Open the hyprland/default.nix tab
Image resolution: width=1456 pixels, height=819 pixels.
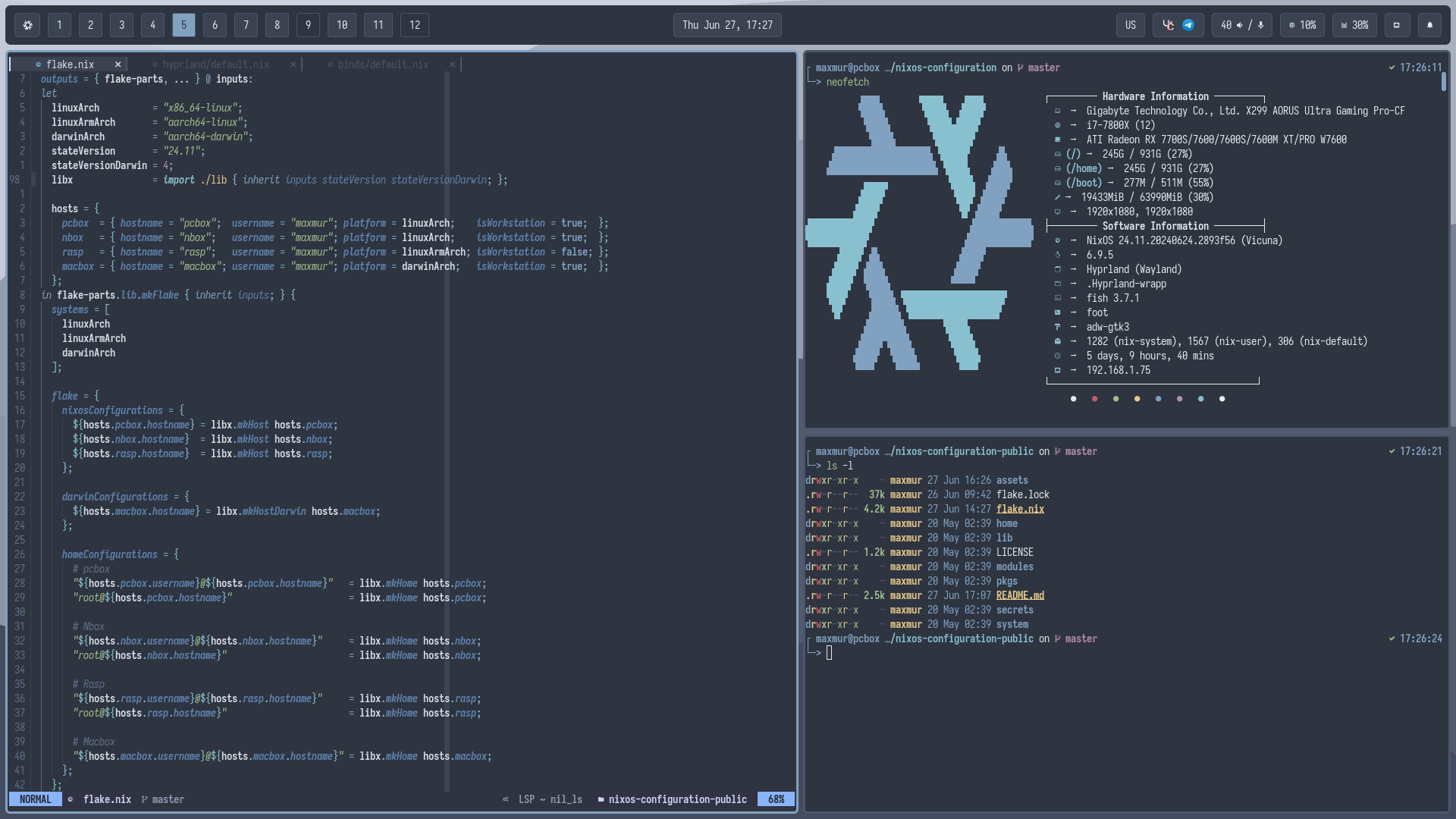pyautogui.click(x=215, y=64)
